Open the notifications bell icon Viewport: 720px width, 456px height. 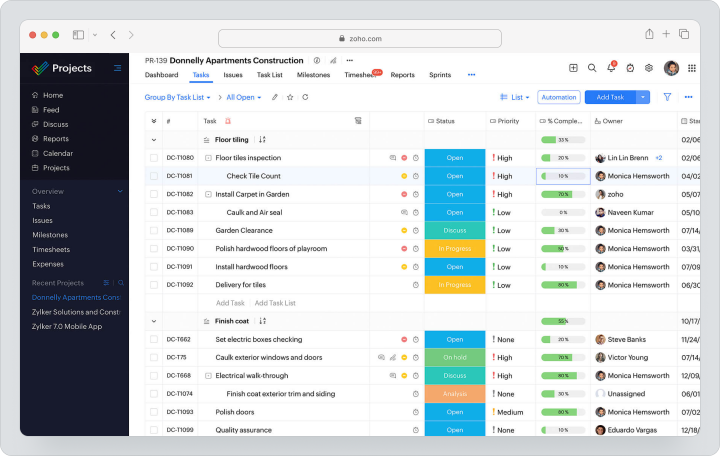point(611,68)
